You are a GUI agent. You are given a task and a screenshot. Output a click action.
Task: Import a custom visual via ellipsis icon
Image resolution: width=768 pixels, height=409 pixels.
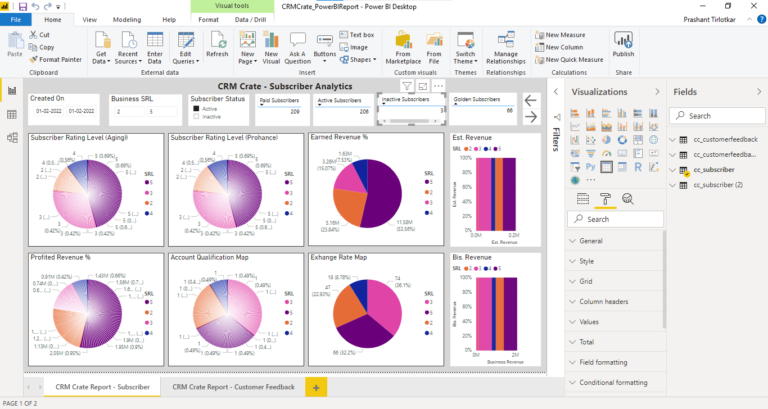point(591,180)
